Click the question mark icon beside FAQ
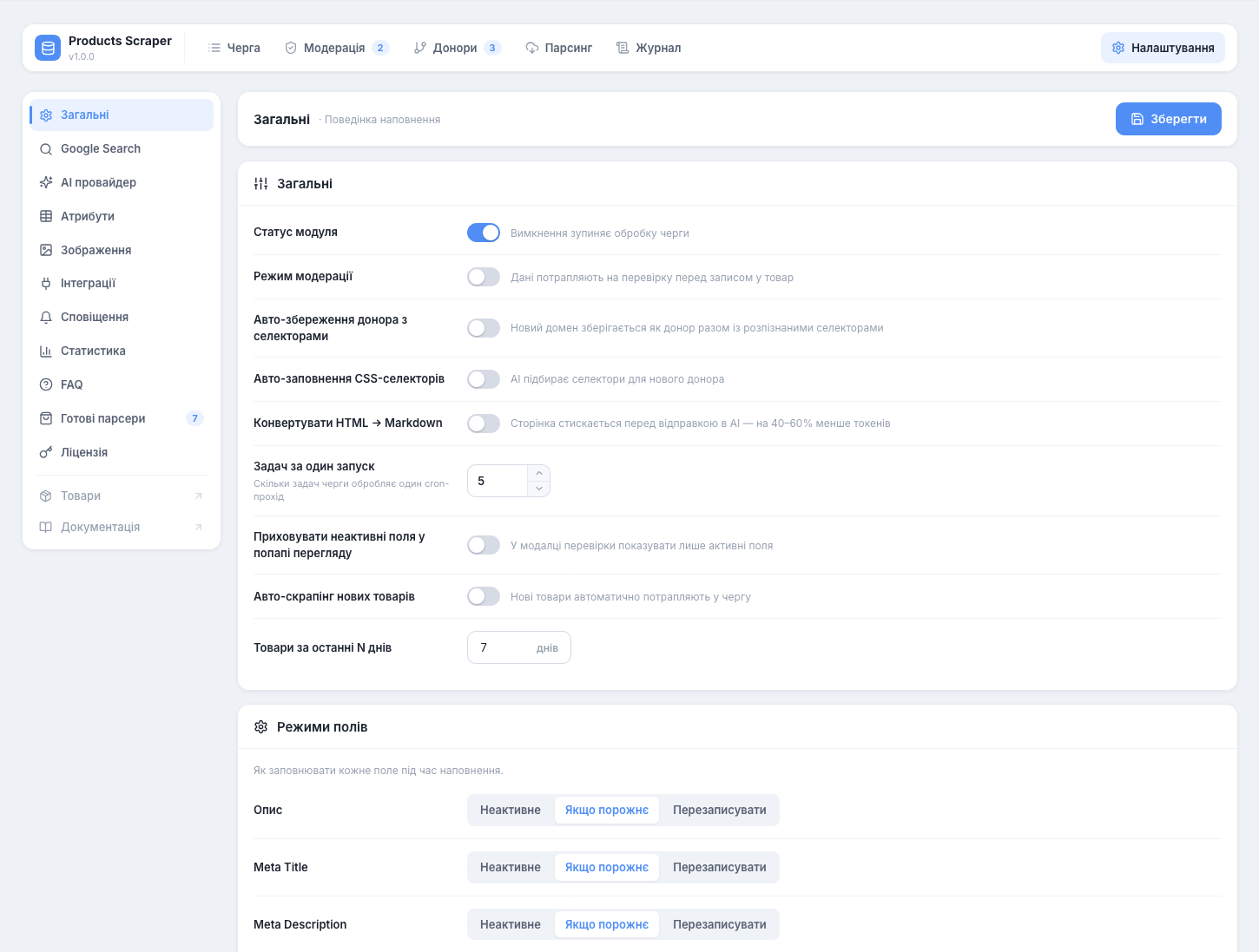This screenshot has width=1259, height=952. pos(46,384)
